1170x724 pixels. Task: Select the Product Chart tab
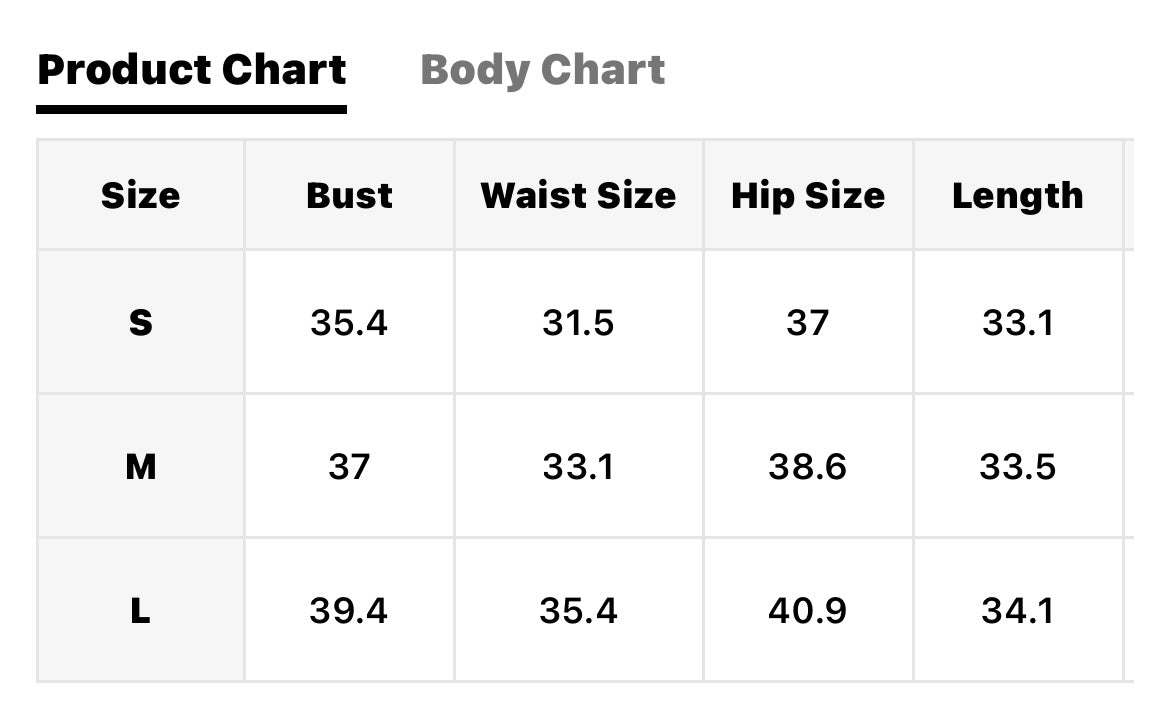coord(192,70)
